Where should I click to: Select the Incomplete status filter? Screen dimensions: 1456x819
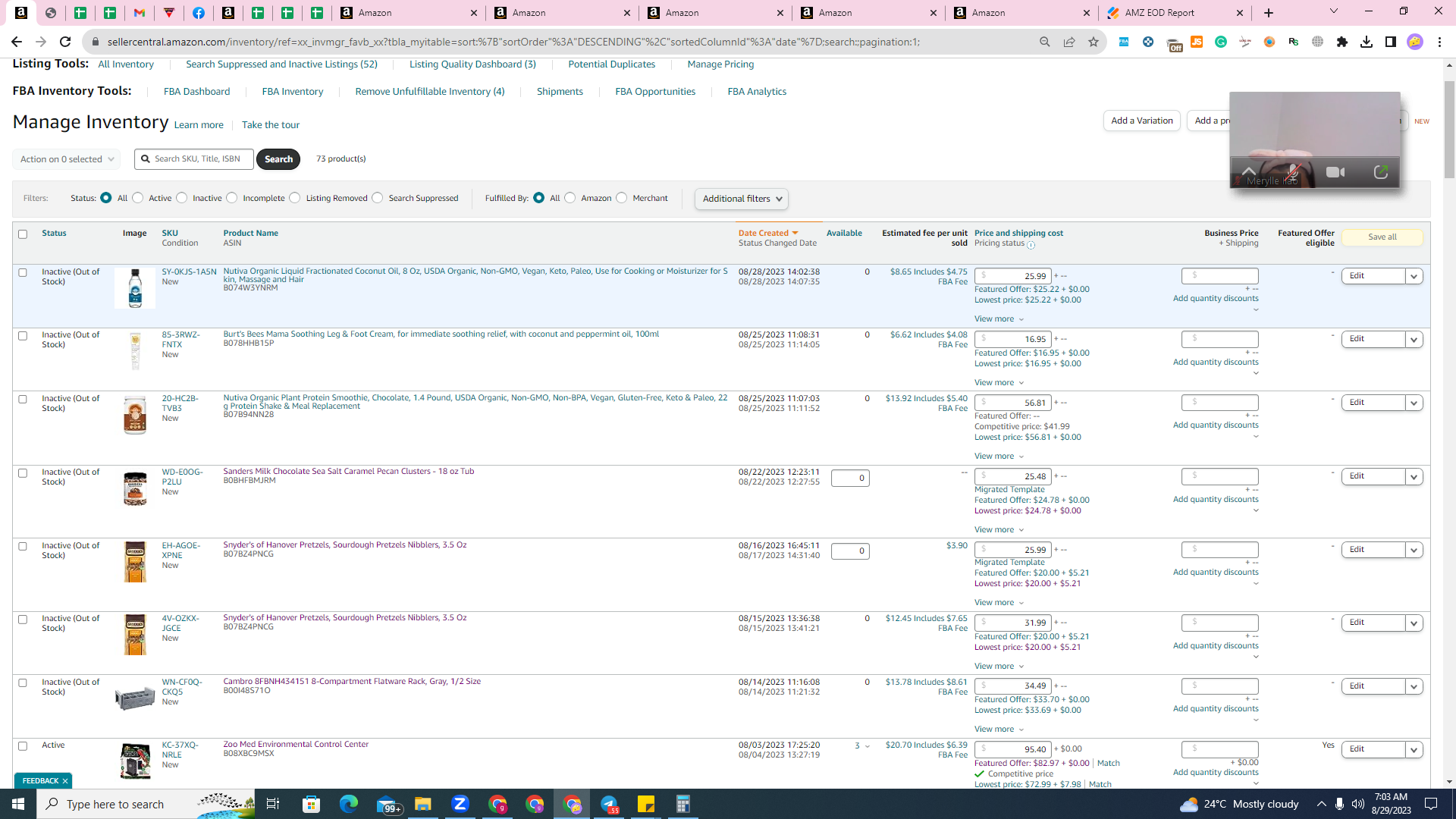pyautogui.click(x=232, y=198)
